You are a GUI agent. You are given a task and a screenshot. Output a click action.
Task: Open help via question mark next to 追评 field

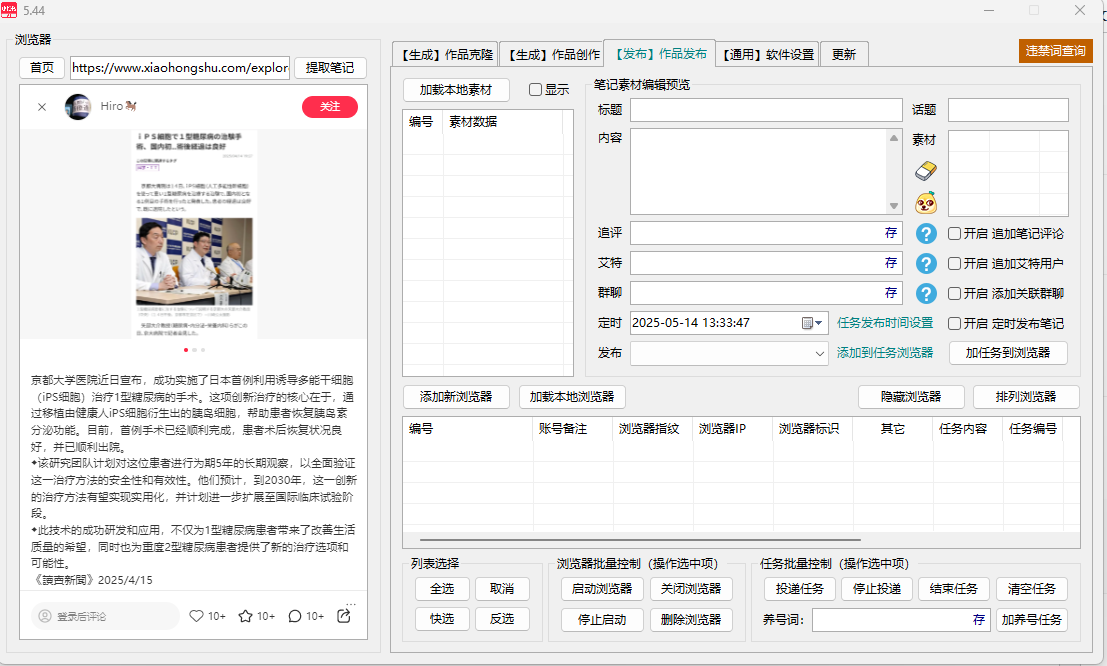(925, 233)
